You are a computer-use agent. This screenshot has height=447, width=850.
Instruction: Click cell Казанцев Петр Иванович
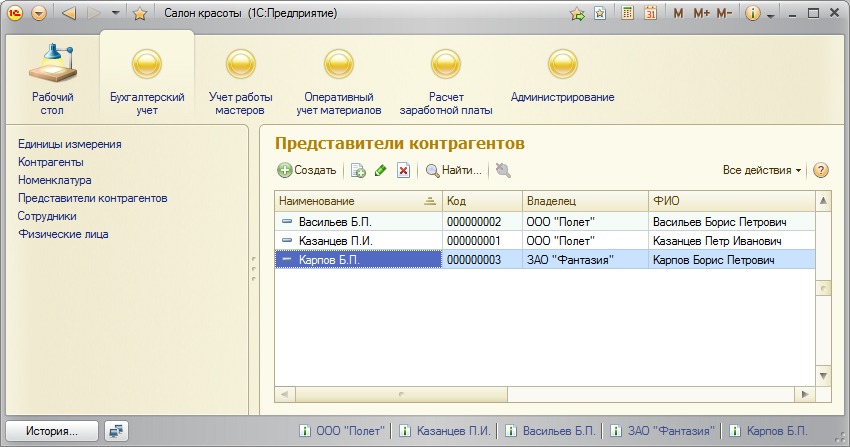point(732,241)
